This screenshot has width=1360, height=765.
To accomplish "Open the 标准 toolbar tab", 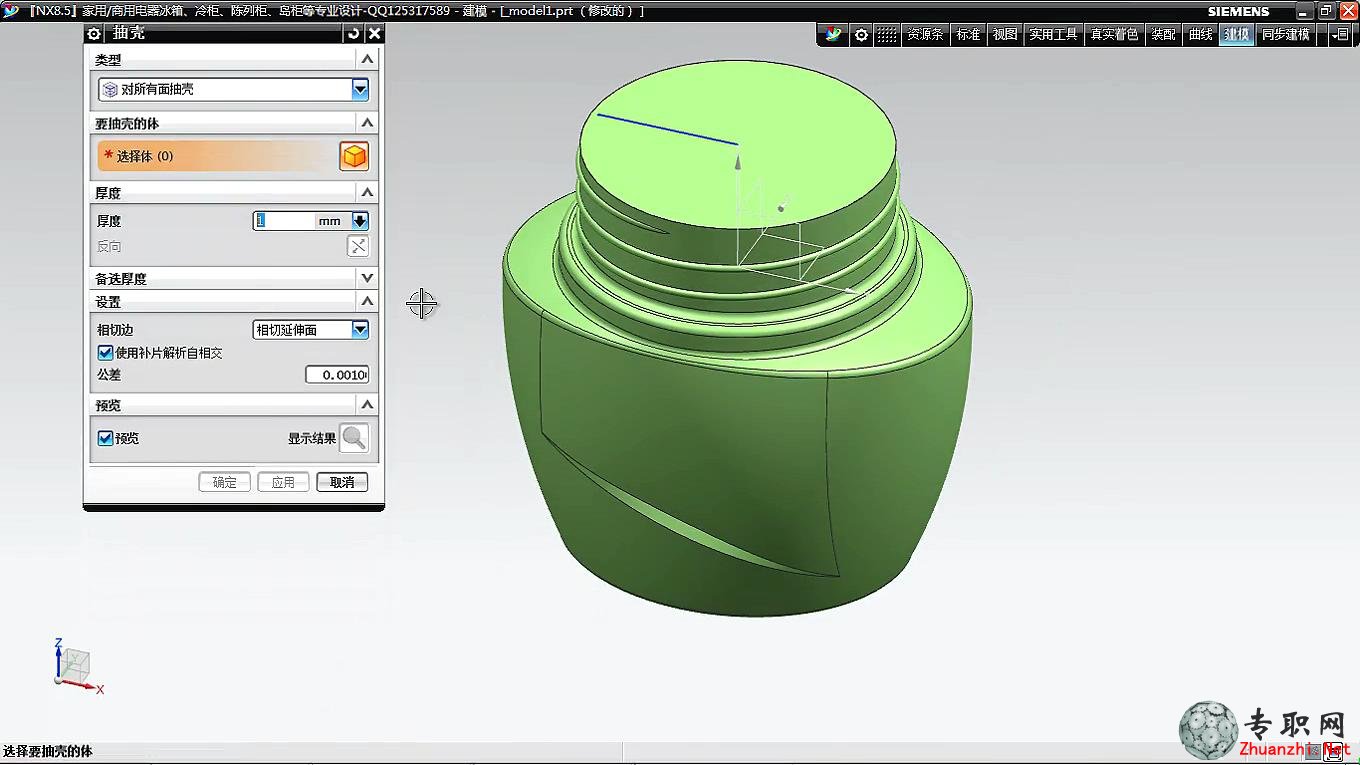I will [968, 34].
